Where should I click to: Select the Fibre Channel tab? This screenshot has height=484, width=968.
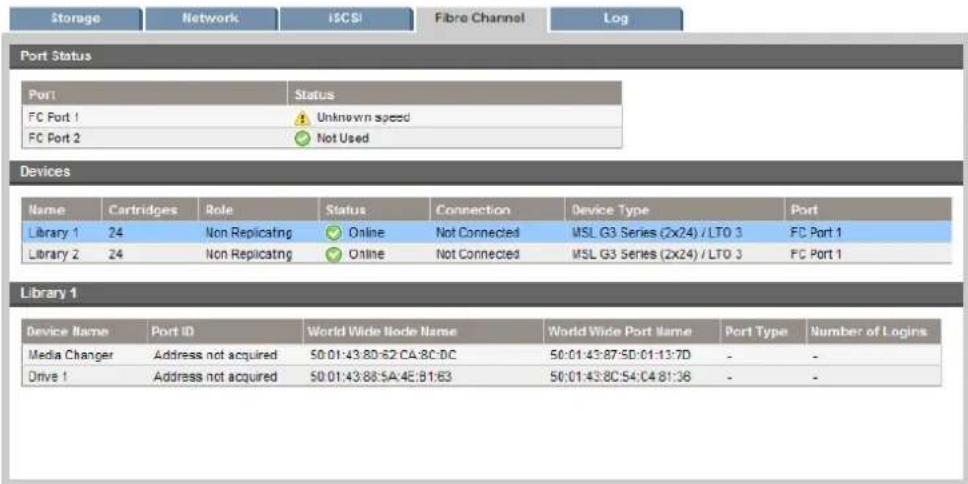click(480, 19)
